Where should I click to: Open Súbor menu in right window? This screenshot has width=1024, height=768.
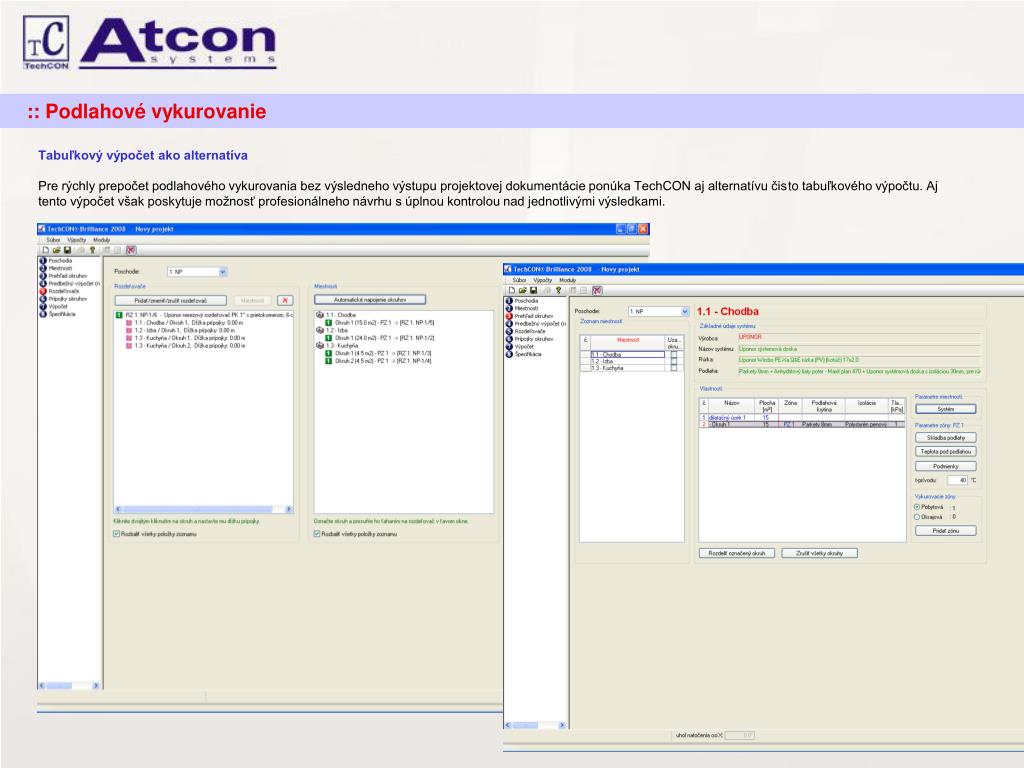coord(519,280)
